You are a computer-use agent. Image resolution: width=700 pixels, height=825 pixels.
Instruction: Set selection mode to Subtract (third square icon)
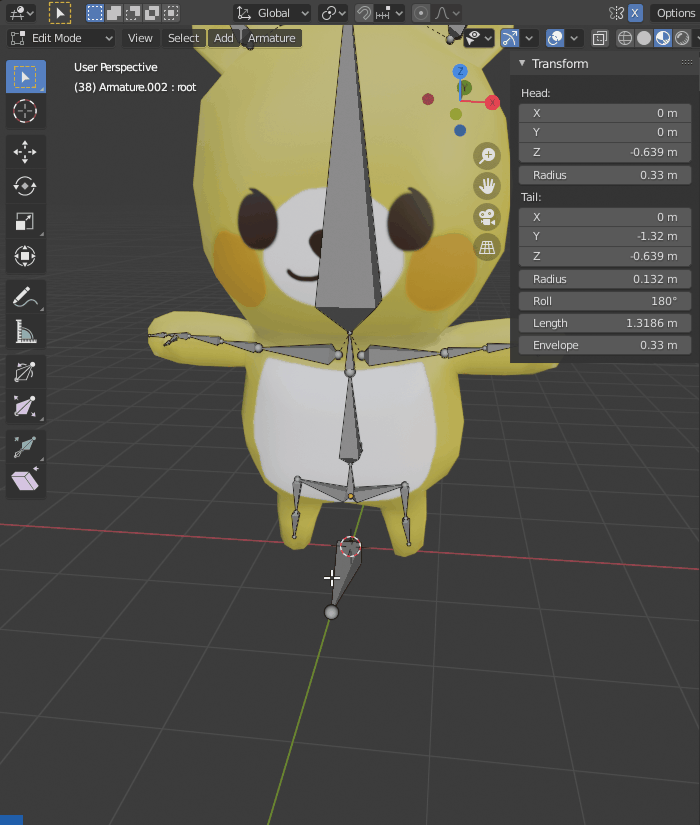coord(133,13)
